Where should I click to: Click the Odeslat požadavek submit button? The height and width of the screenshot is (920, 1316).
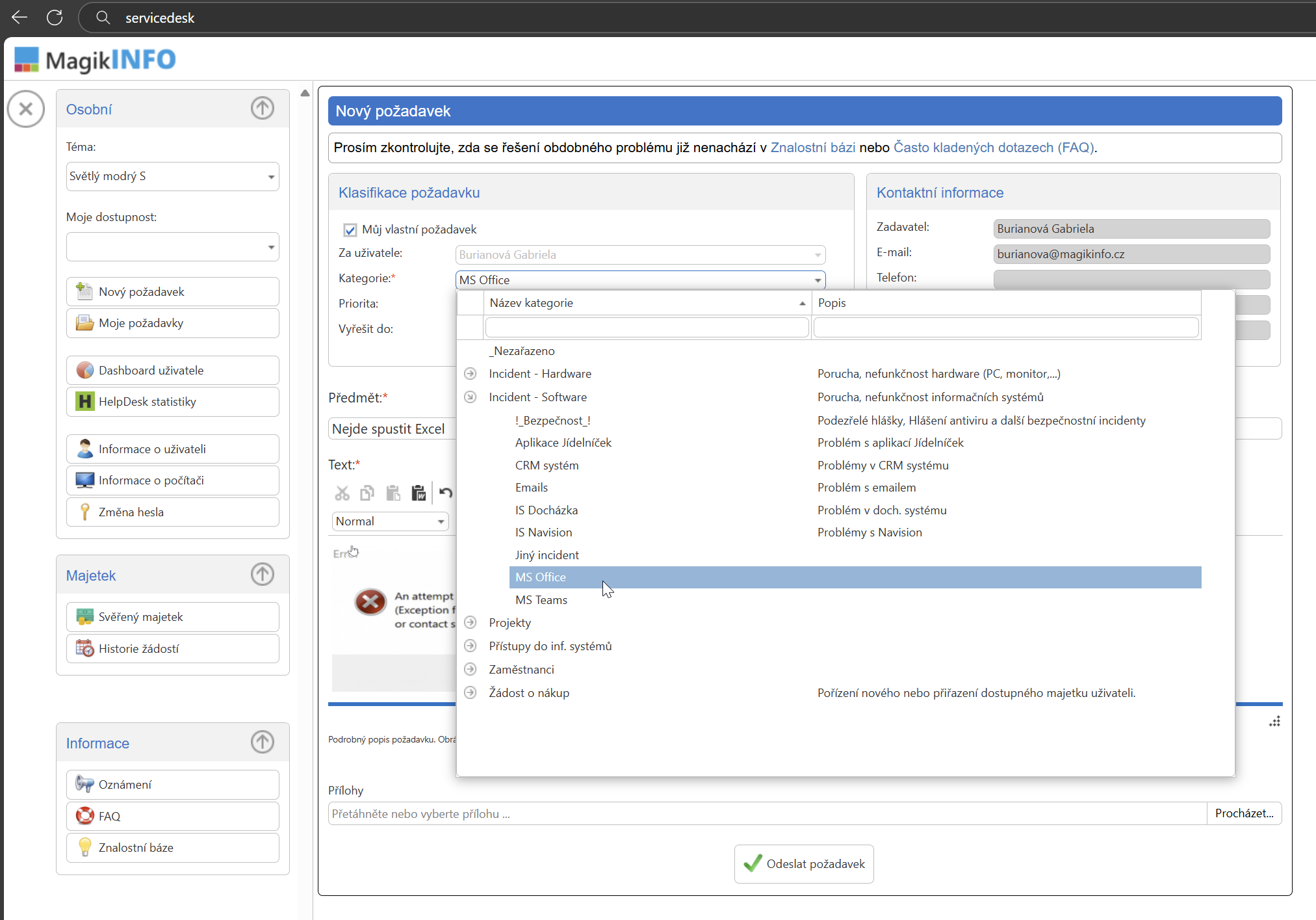(x=804, y=863)
